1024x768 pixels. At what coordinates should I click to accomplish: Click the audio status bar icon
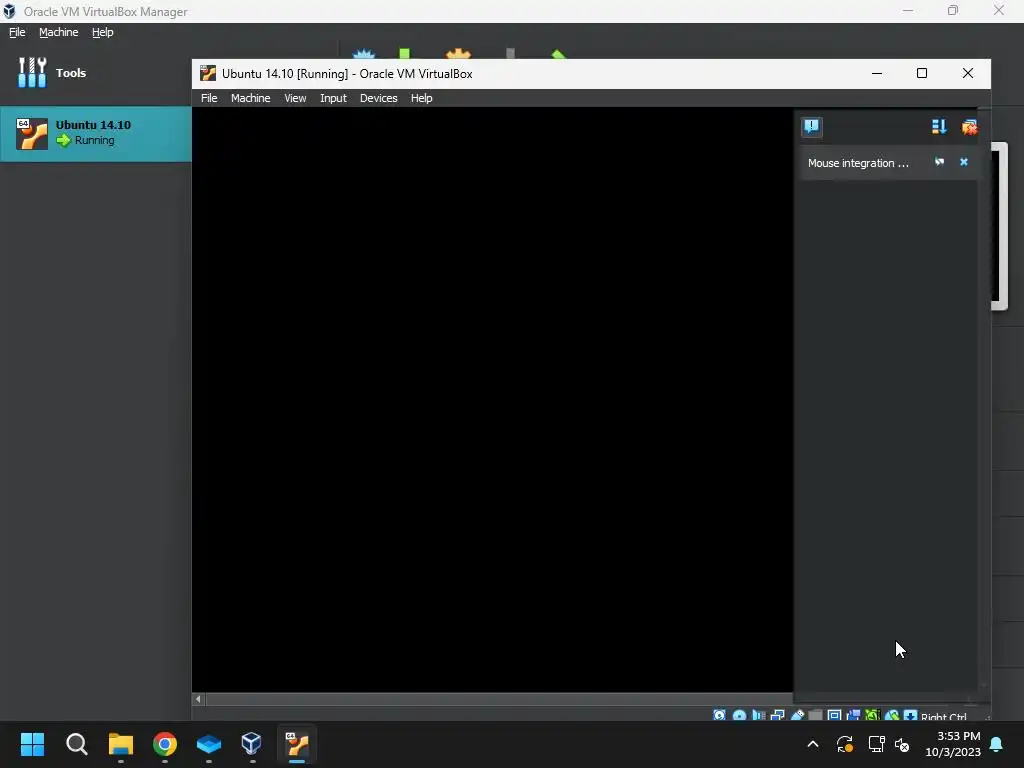click(759, 715)
